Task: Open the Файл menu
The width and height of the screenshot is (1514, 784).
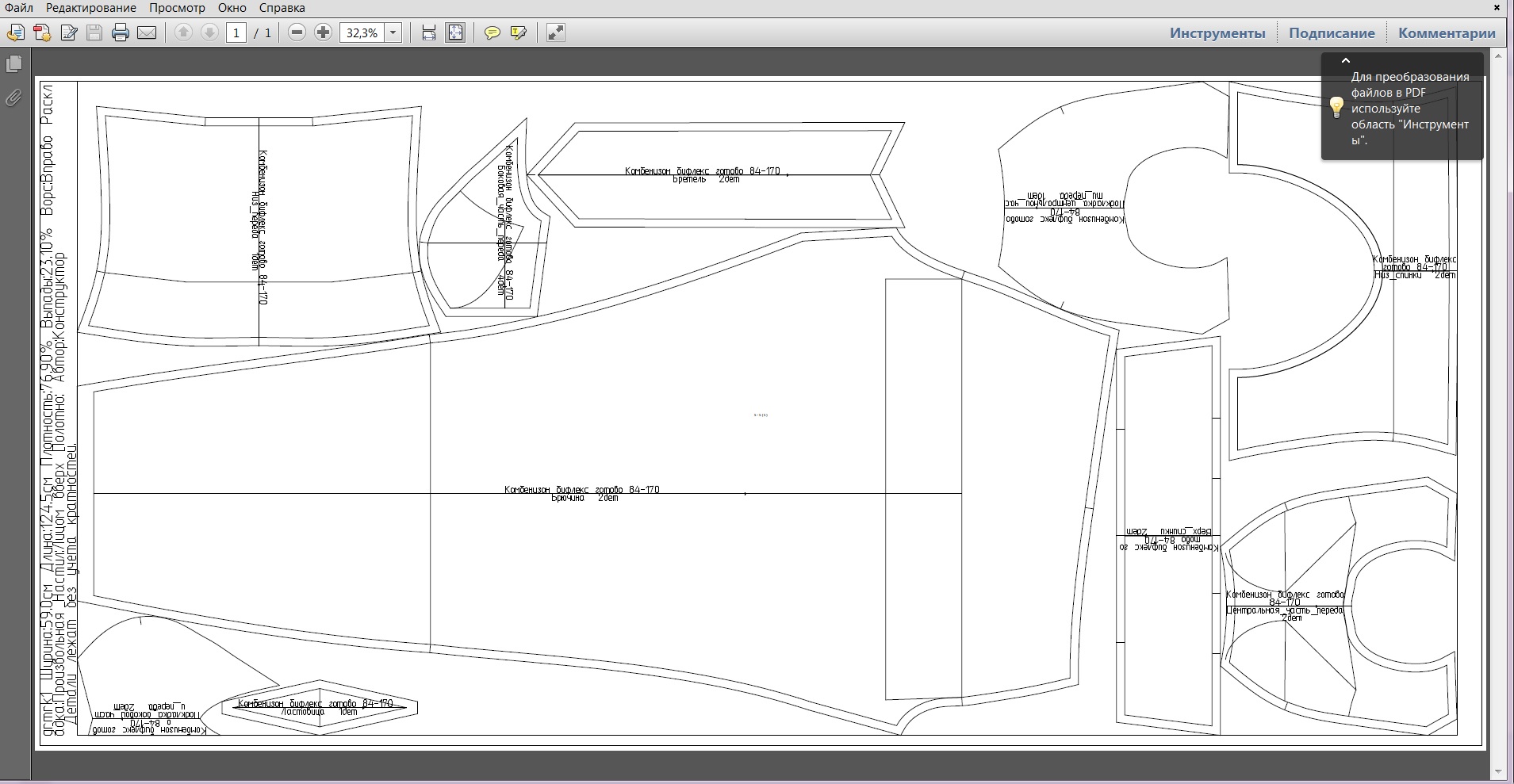Action: (x=19, y=8)
